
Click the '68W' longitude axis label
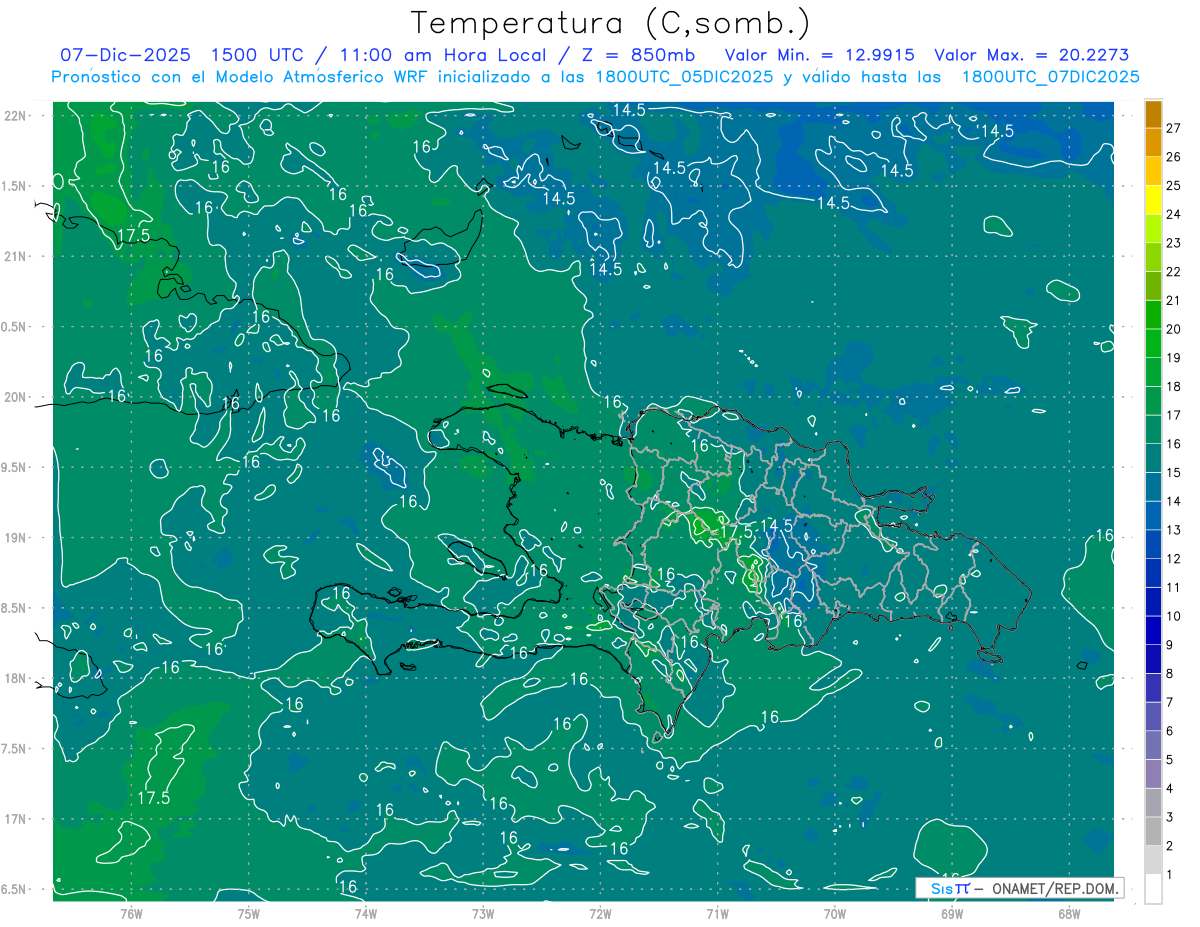1069,914
